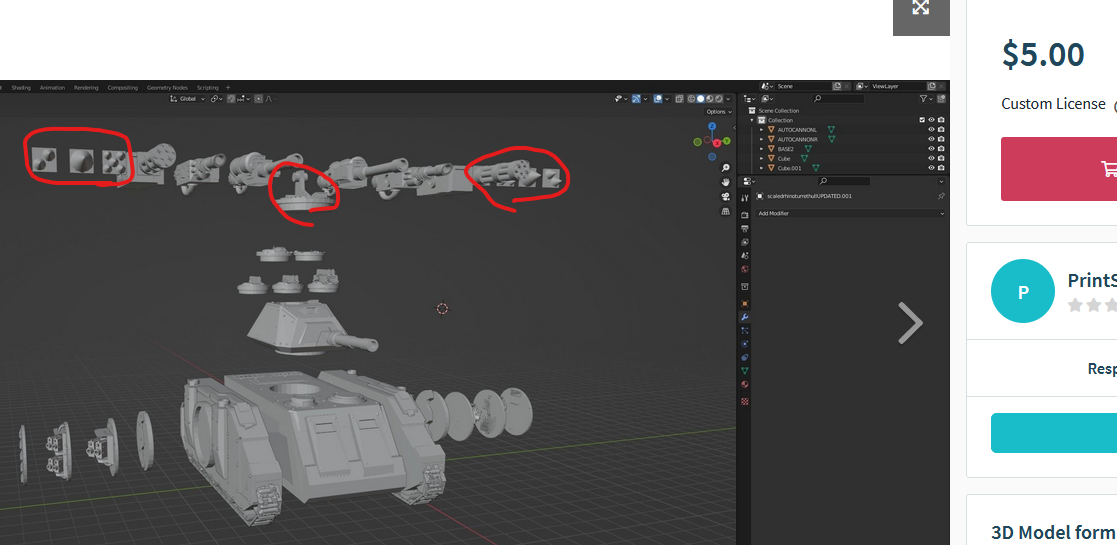1117x545 pixels.
Task: Switch to the Geometry Nodes workspace tab
Action: click(x=166, y=88)
